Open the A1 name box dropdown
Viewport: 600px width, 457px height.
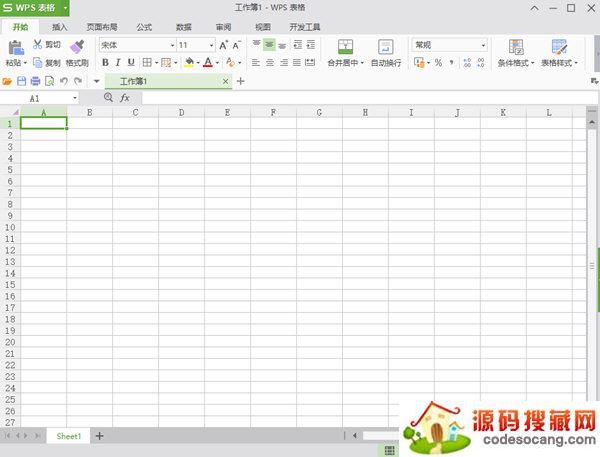click(x=75, y=98)
